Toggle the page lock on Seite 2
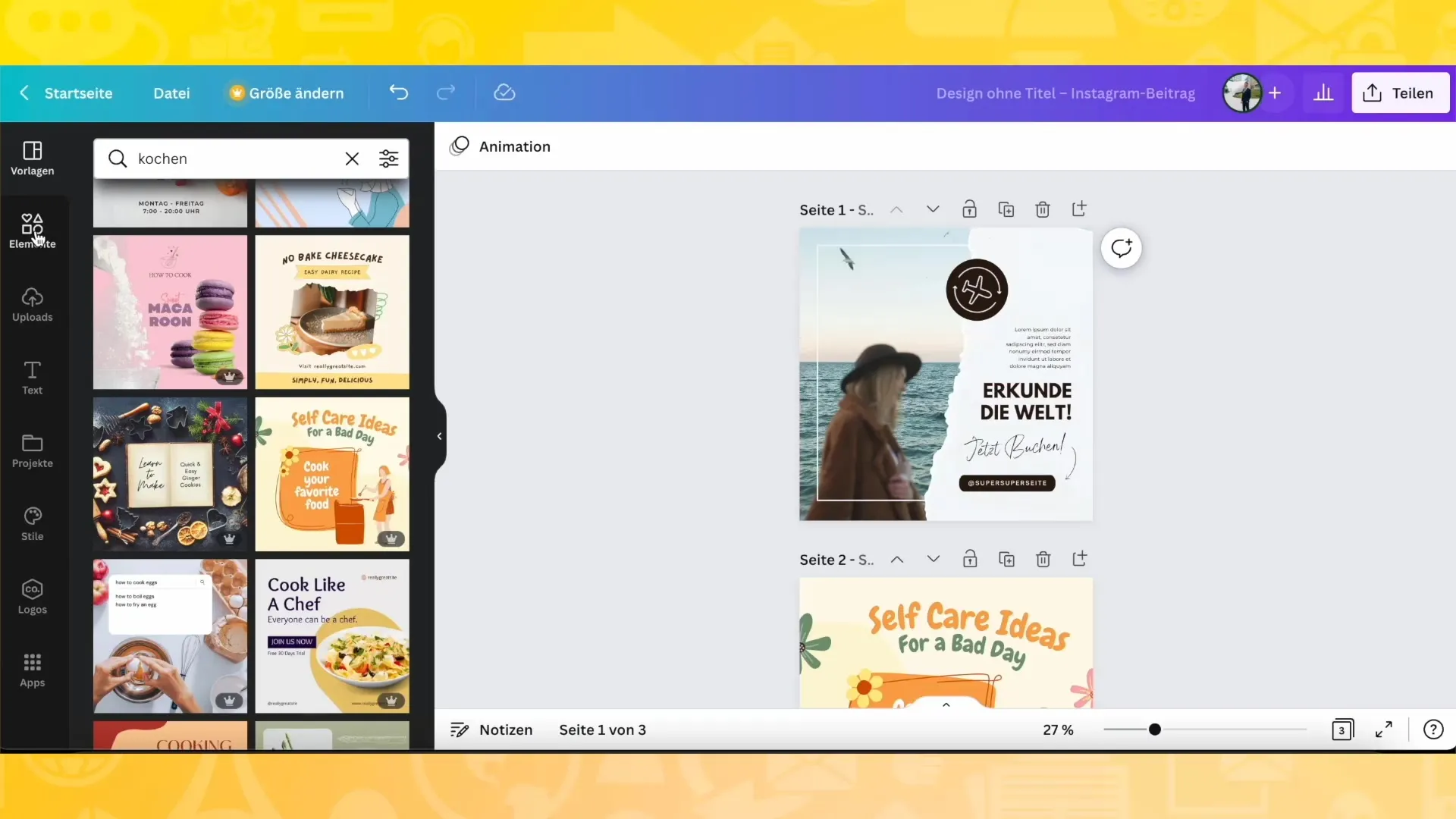This screenshot has width=1456, height=819. [x=969, y=559]
